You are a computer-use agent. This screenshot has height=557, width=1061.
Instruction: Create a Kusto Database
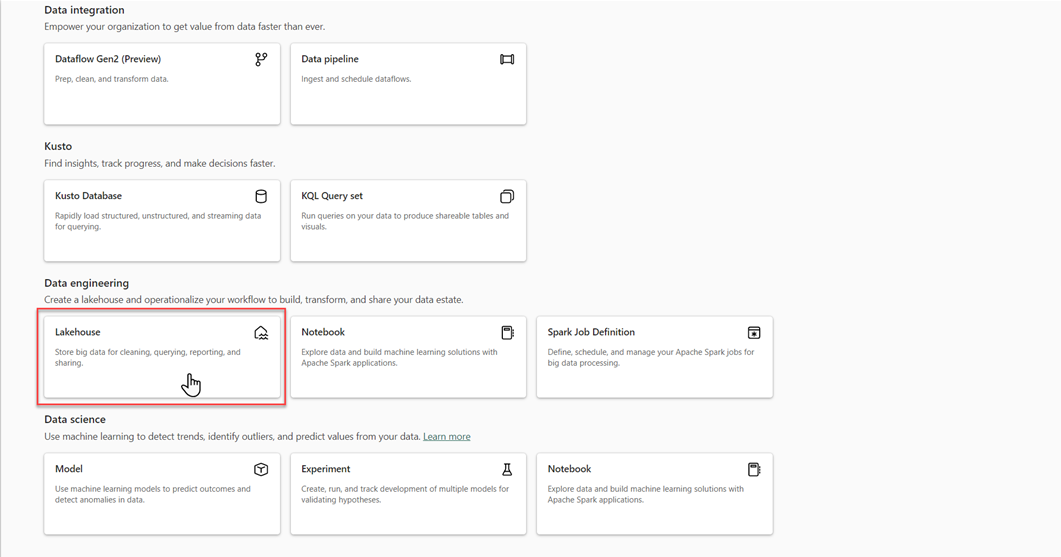(162, 221)
